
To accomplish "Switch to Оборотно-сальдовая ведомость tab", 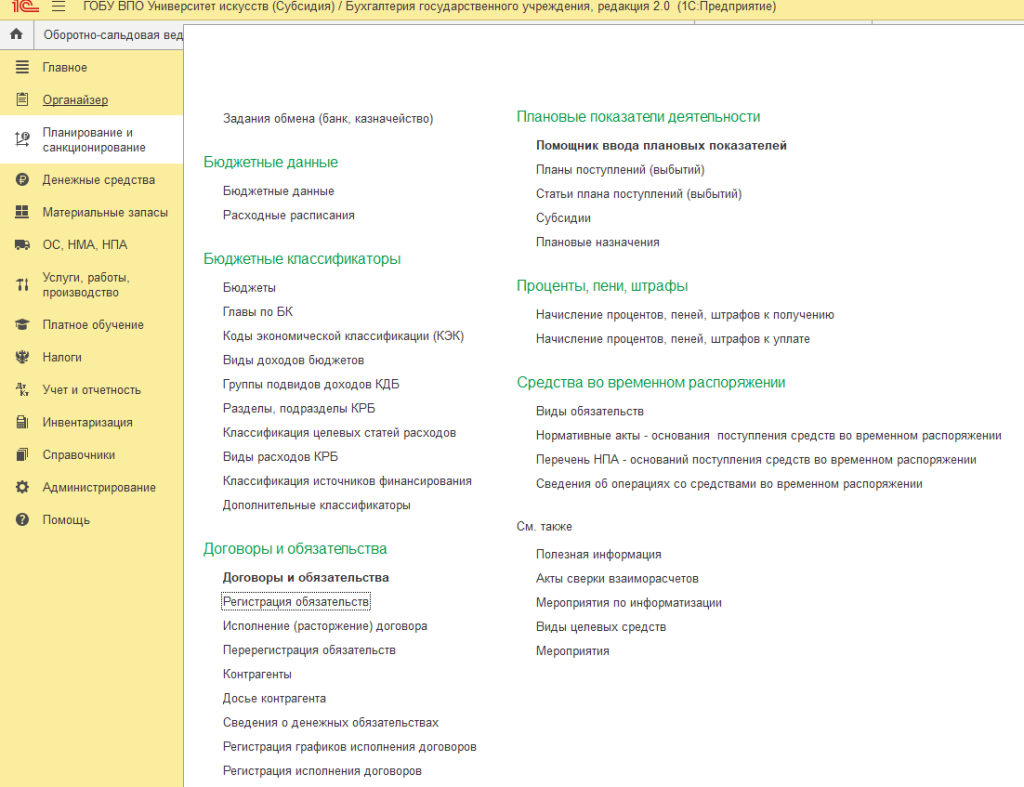I will 112,35.
